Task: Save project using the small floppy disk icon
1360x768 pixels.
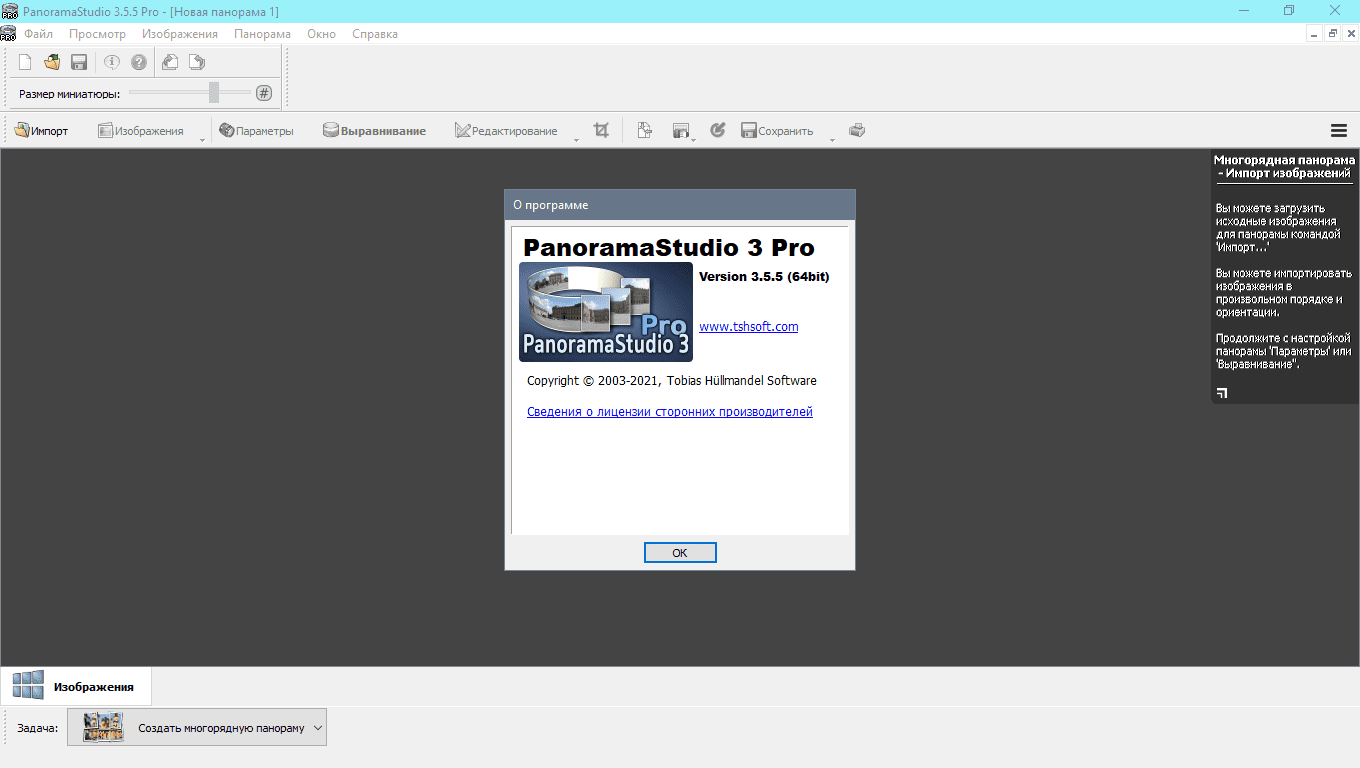Action: 79,62
